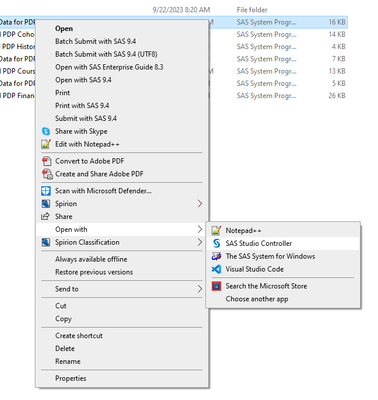Click the Spirion Classification icon
Screen dimensions: 378x400
(x=46, y=242)
